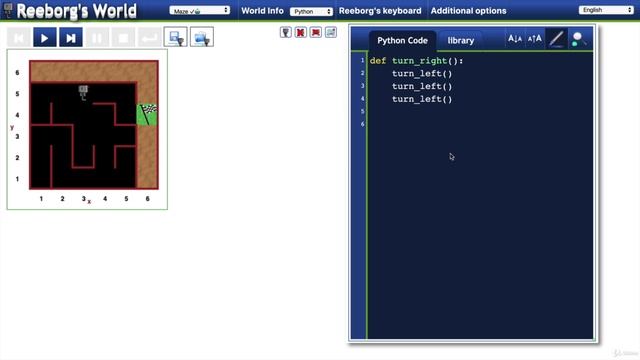Run the program with the play button
Viewport: 640px width, 360px height.
coord(45,38)
